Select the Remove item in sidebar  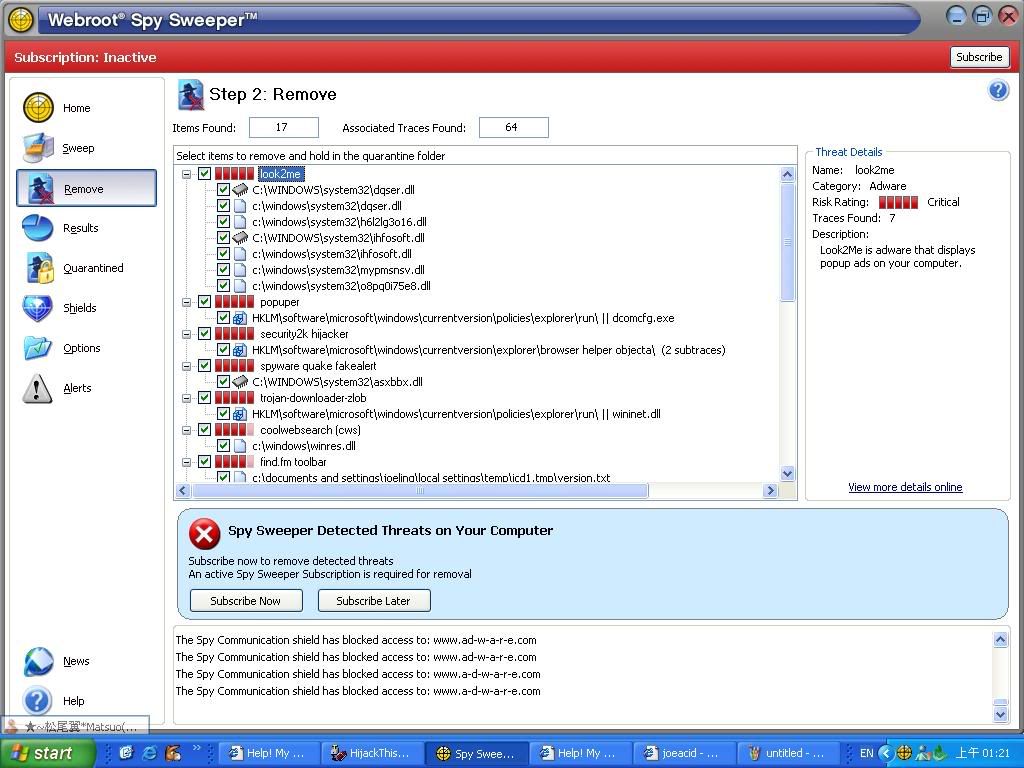point(86,189)
